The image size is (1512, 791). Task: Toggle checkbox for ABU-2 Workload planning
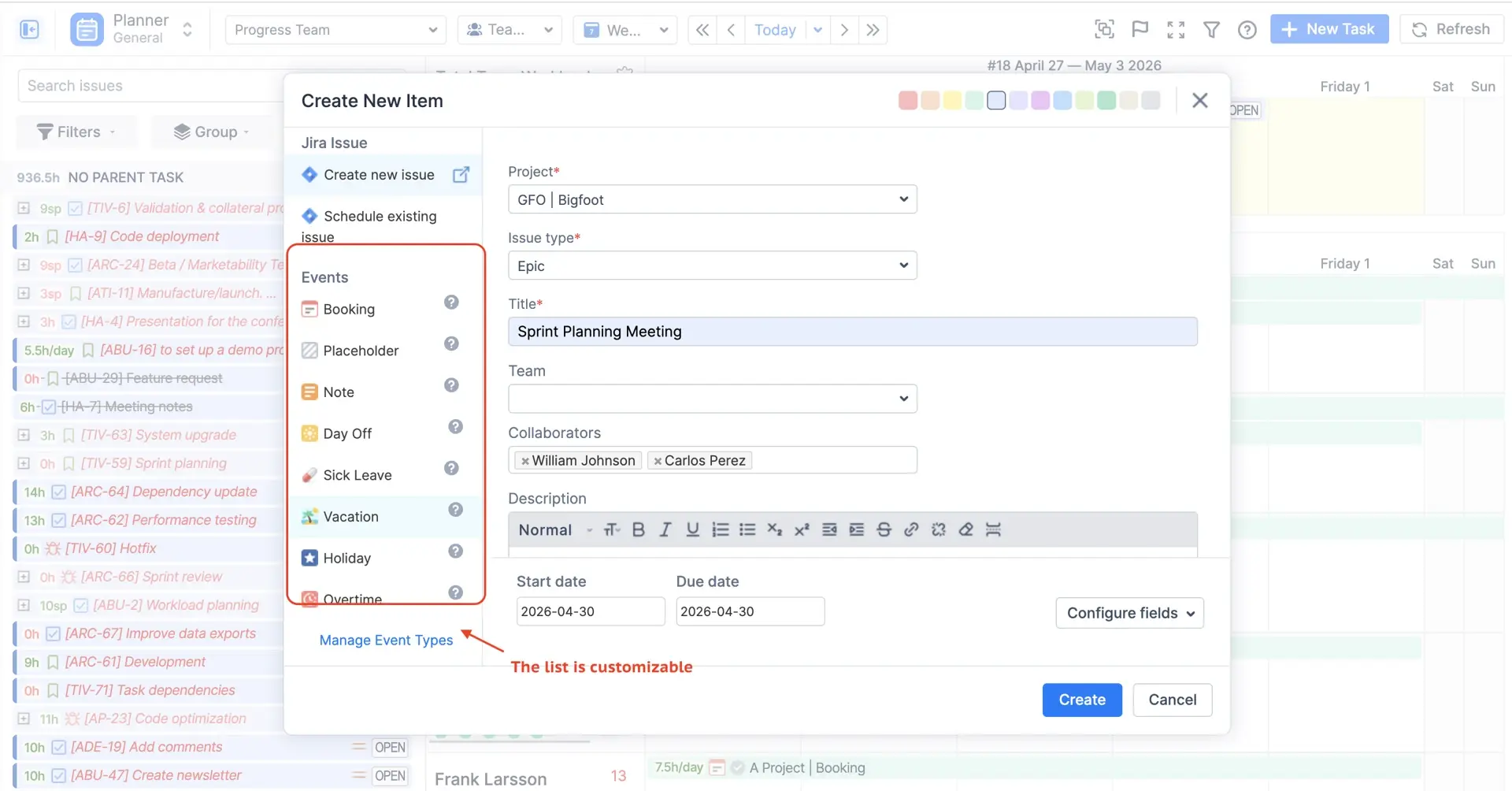pyautogui.click(x=81, y=605)
